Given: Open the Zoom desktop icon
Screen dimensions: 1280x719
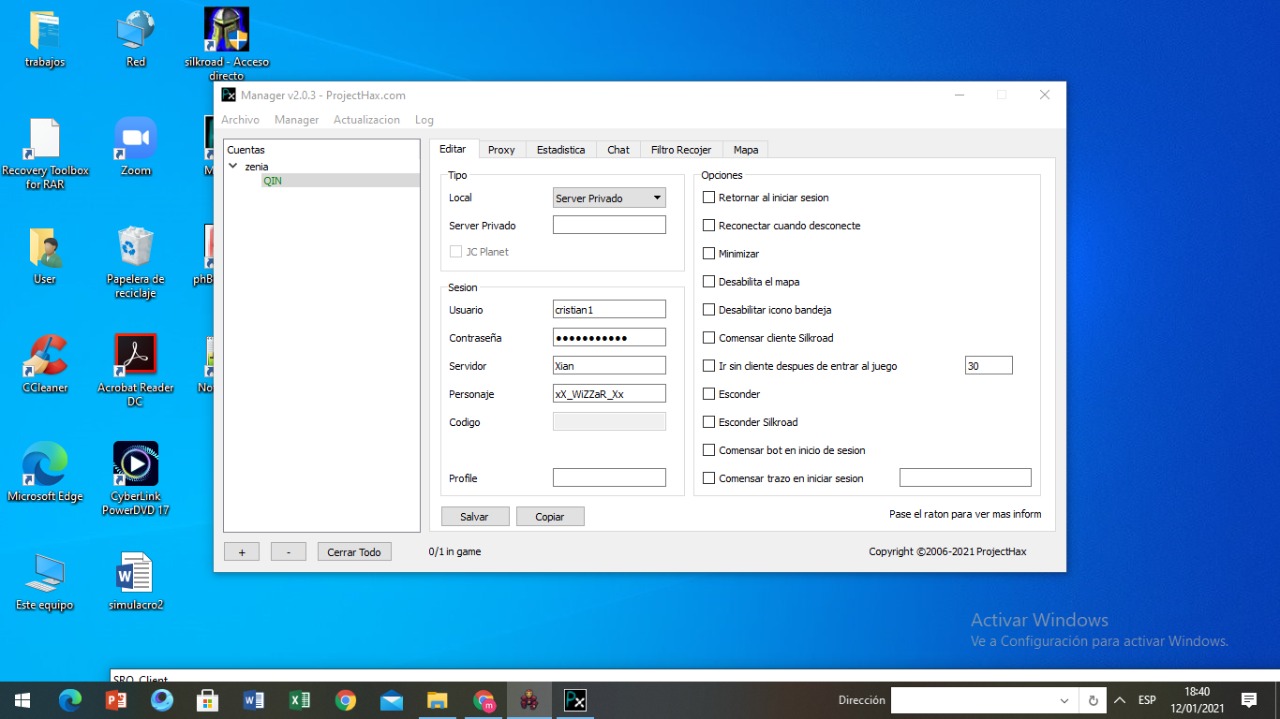Looking at the screenshot, I should click(135, 140).
